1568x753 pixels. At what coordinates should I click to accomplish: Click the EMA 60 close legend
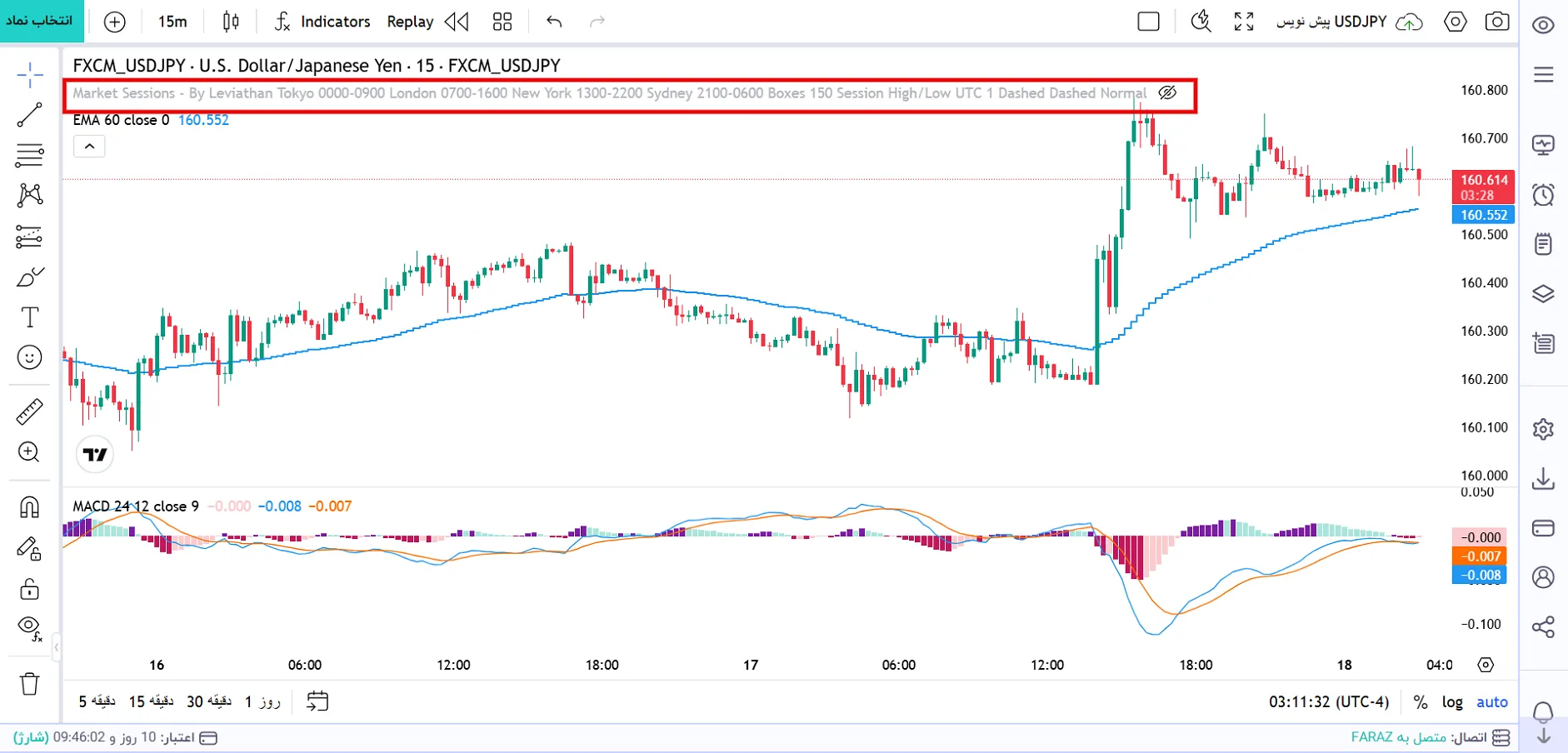click(x=121, y=120)
